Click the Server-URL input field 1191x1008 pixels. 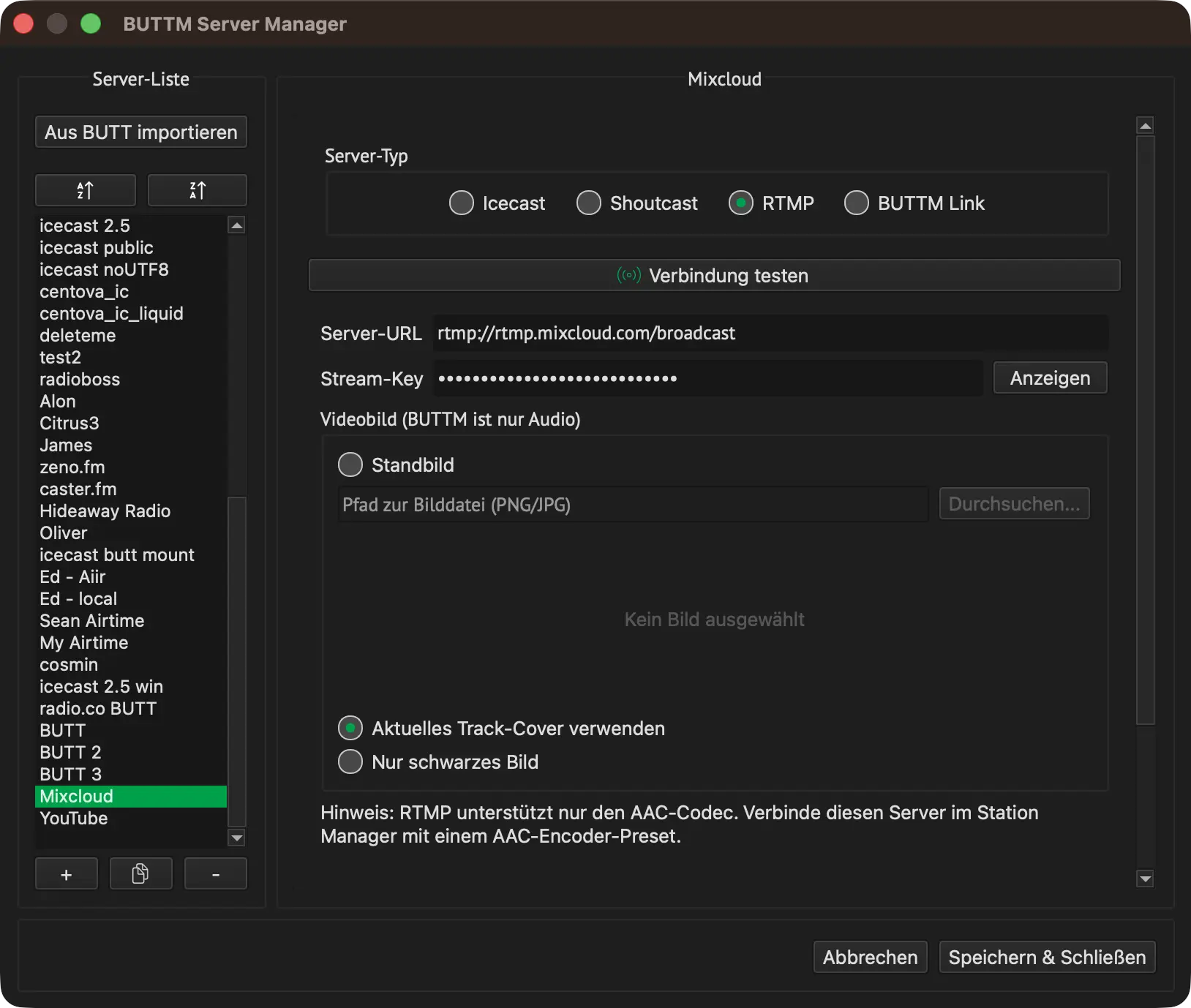coord(770,333)
